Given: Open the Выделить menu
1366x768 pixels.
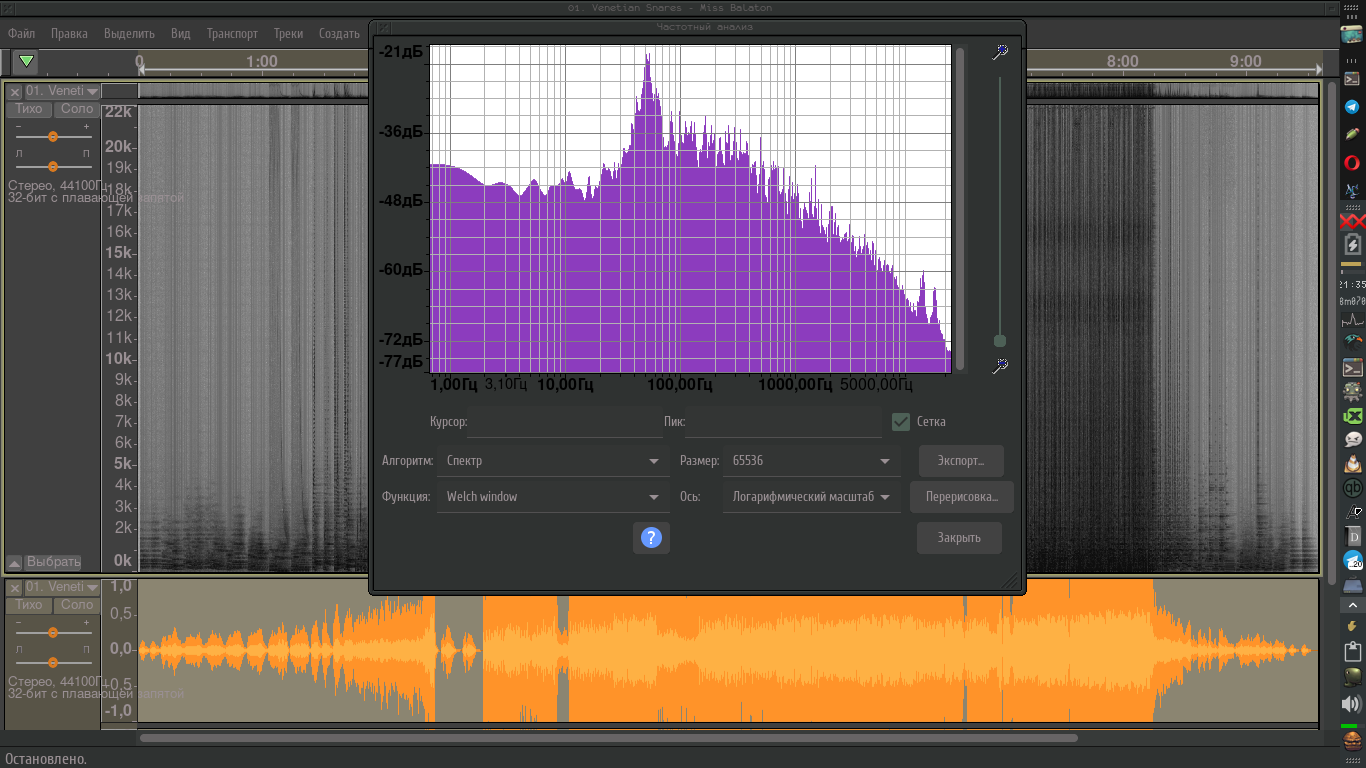Looking at the screenshot, I should click(x=129, y=33).
